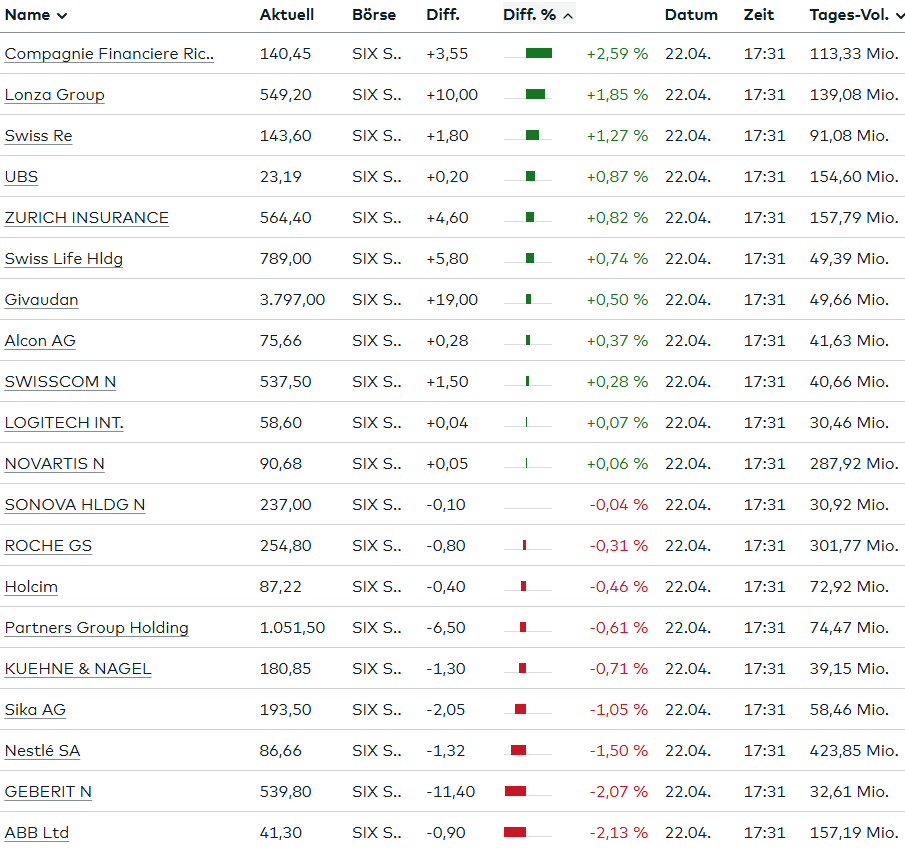The image size is (905, 851).
Task: Click the Aktuell column header
Action: [287, 15]
